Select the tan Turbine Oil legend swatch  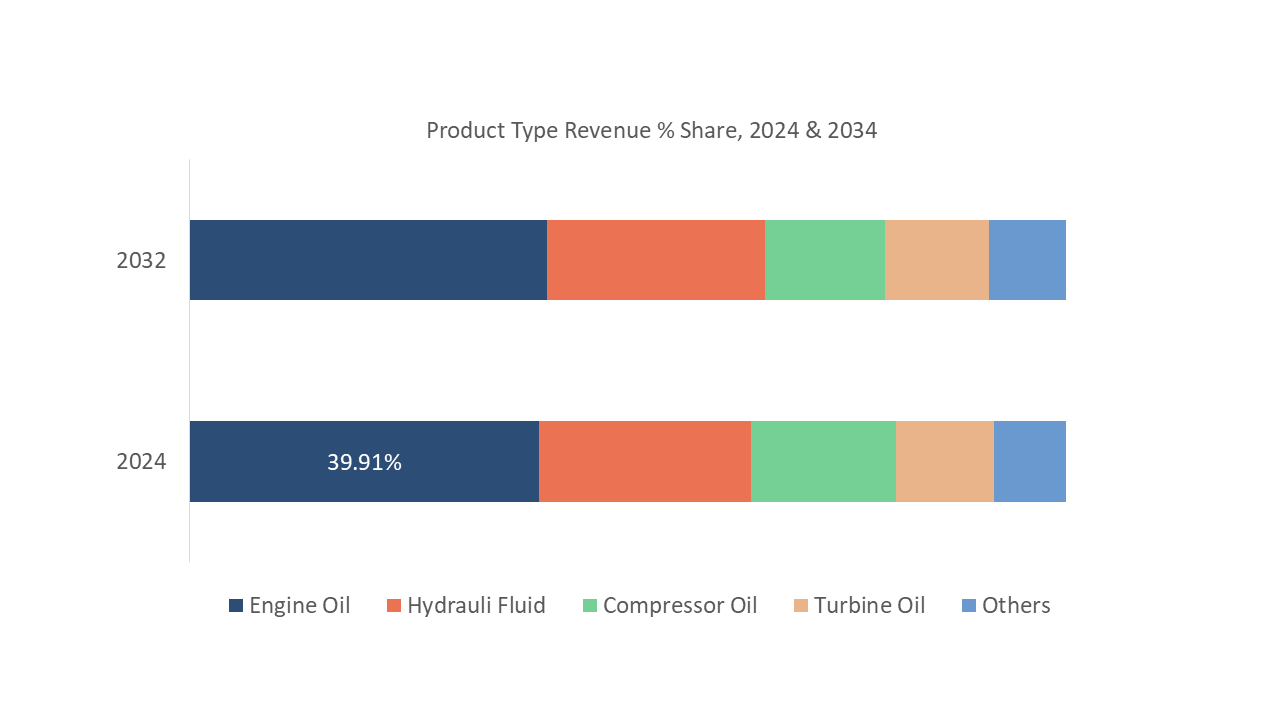801,606
